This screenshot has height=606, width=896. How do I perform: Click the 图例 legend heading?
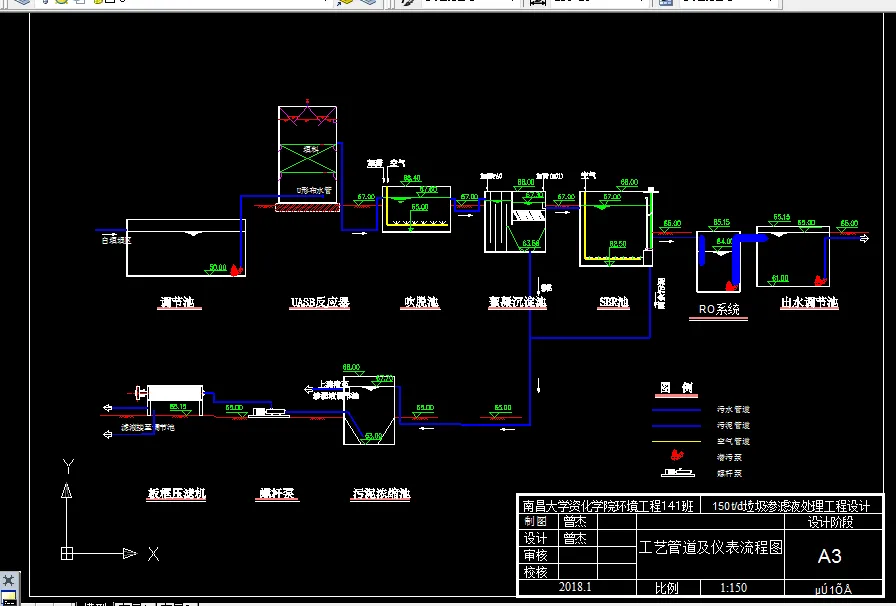point(677,388)
